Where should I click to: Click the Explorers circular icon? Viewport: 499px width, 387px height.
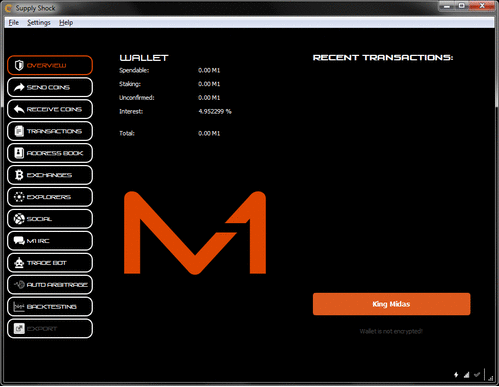pyautogui.click(x=19, y=197)
